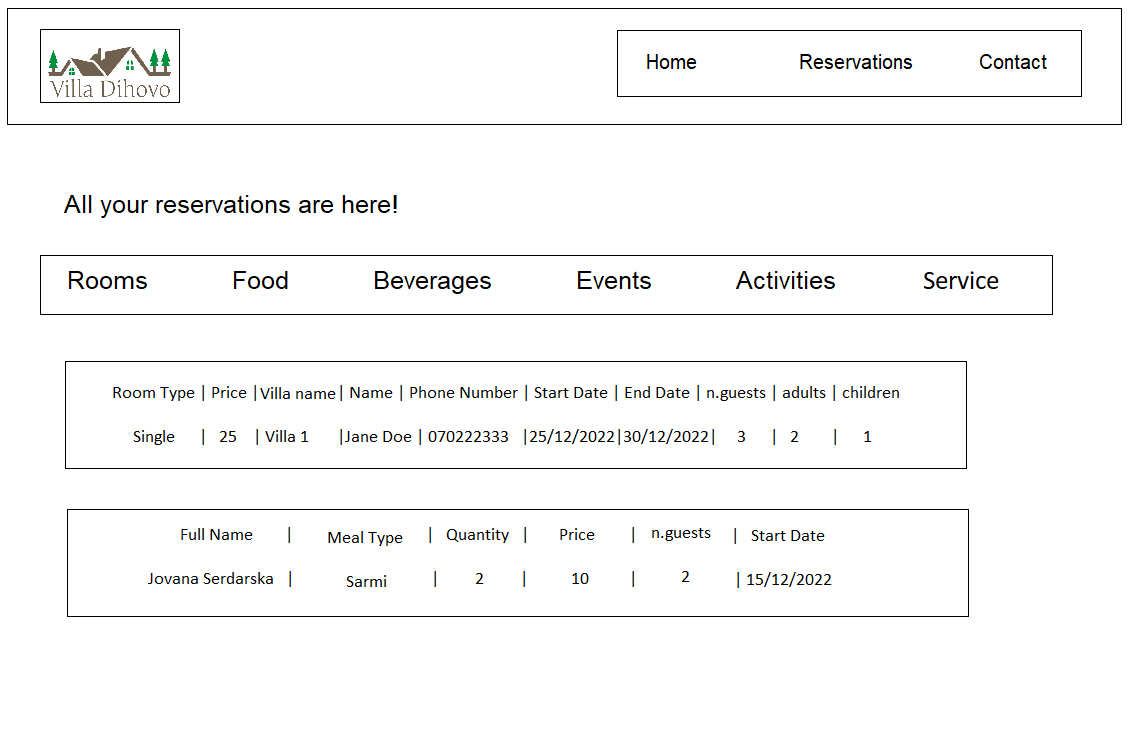Image resolution: width=1132 pixels, height=749 pixels.
Task: Click the Sarmi meal entry
Action: click(366, 582)
